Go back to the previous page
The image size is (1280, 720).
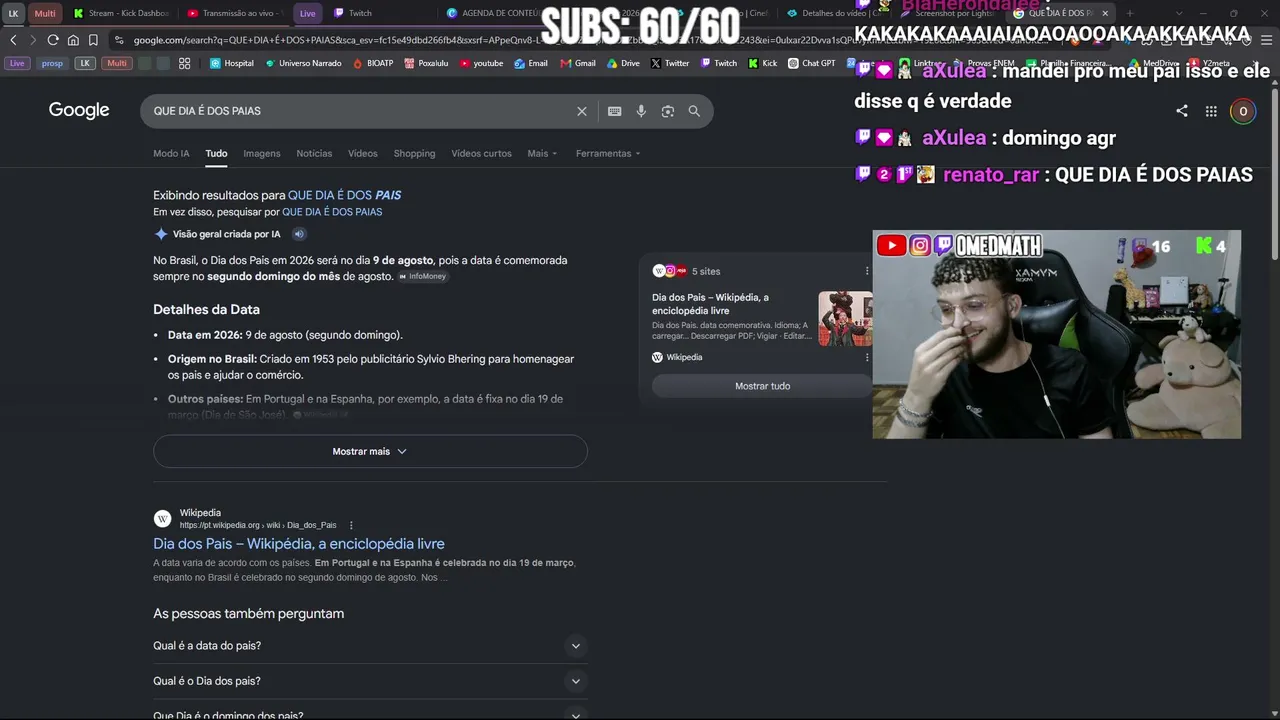[x=14, y=40]
